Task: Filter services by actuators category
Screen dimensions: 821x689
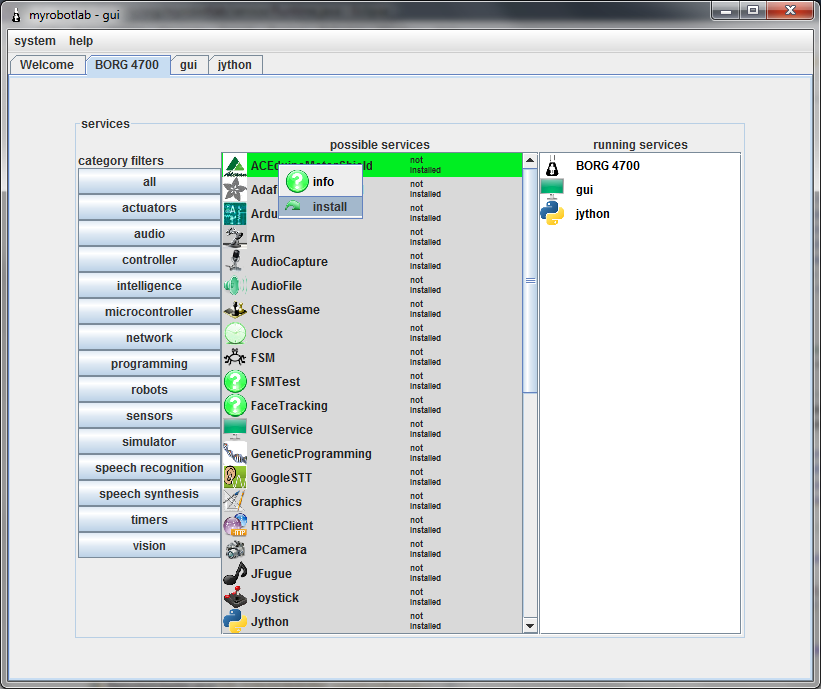Action: click(149, 208)
